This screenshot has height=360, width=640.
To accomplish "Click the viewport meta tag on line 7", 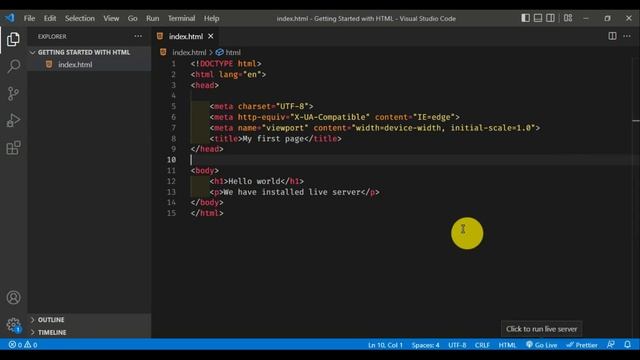I will pyautogui.click(x=375, y=128).
